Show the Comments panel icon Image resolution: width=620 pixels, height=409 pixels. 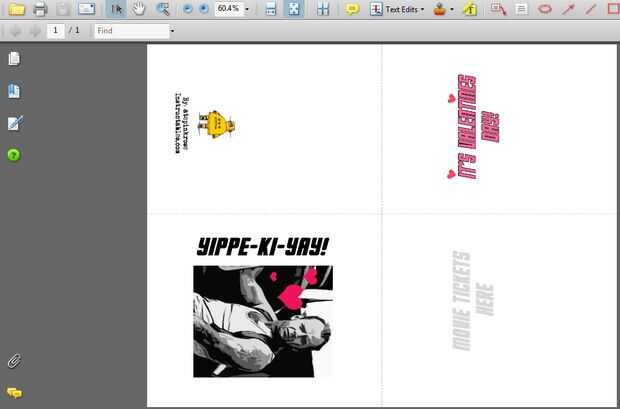point(15,392)
